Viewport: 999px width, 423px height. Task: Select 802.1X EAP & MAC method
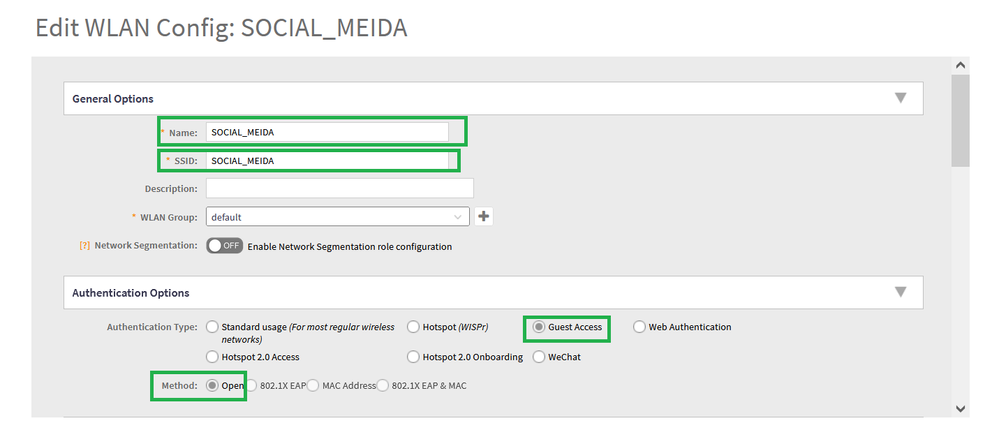(x=382, y=386)
